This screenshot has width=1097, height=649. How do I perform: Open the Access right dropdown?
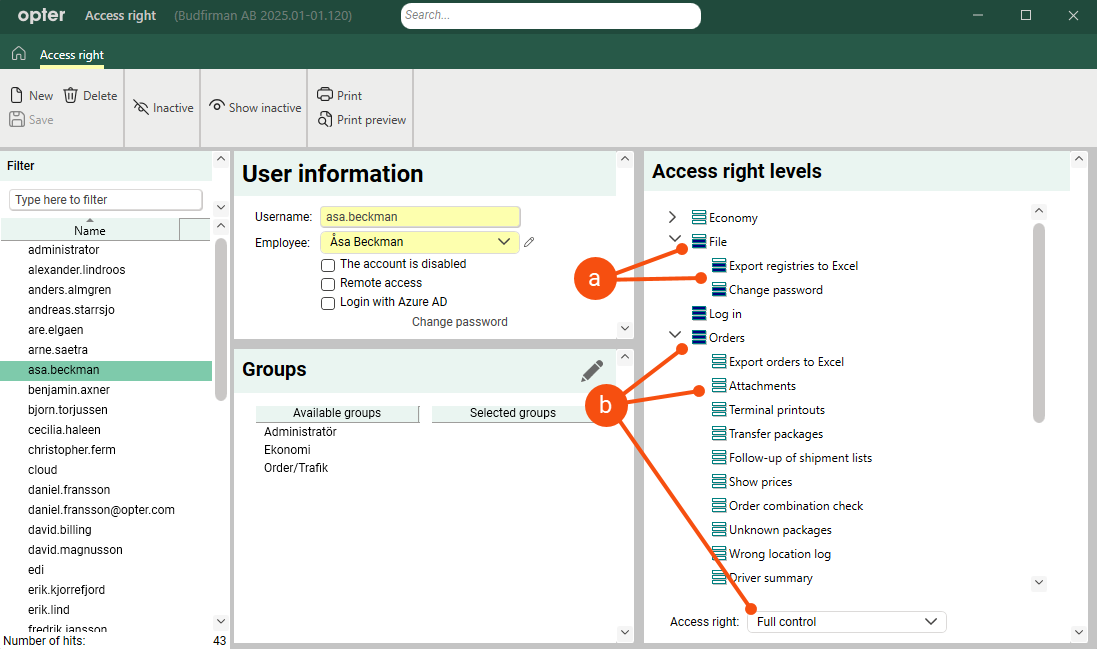(846, 622)
